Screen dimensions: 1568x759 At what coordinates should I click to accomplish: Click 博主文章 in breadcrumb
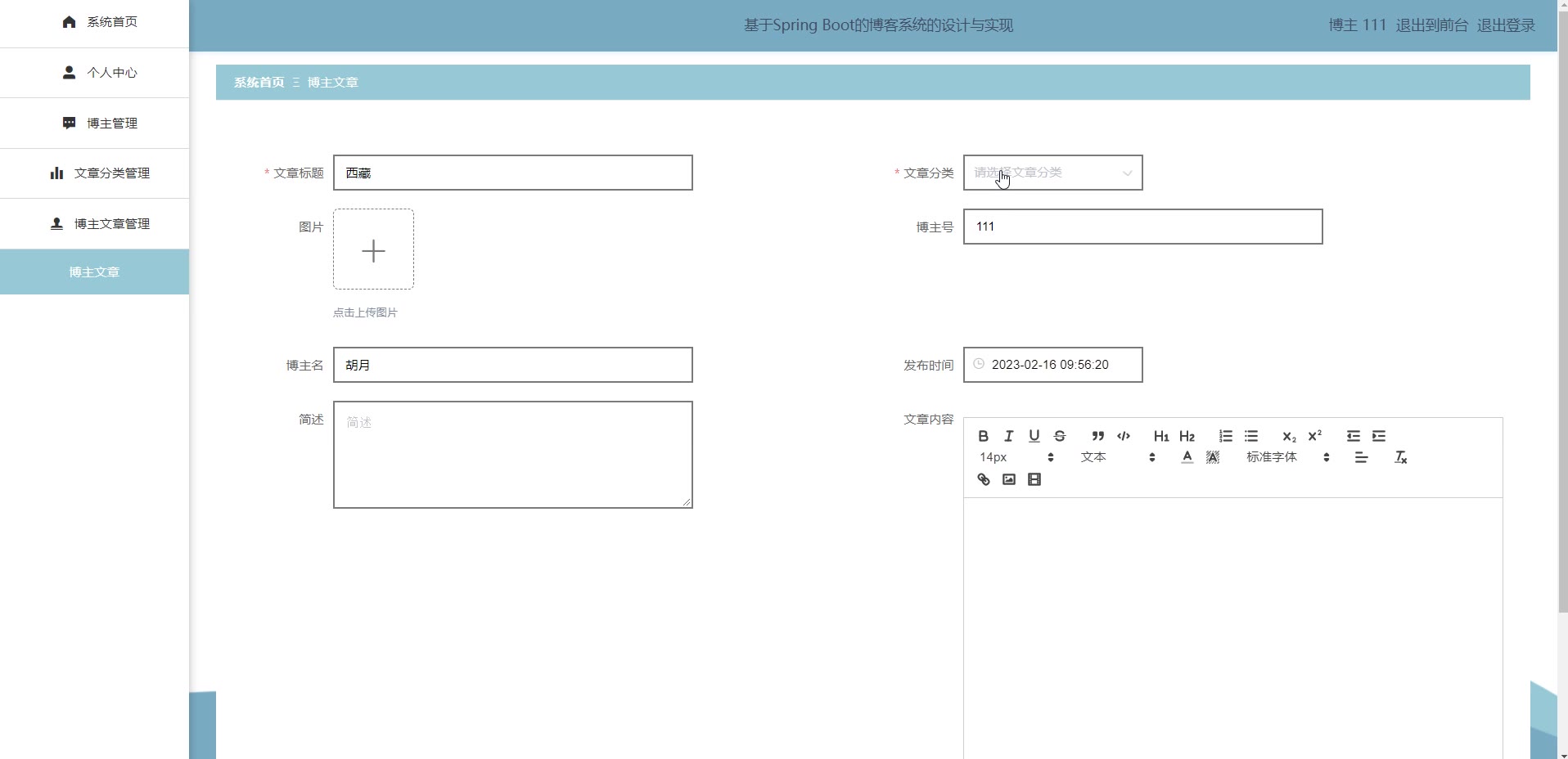[x=332, y=83]
